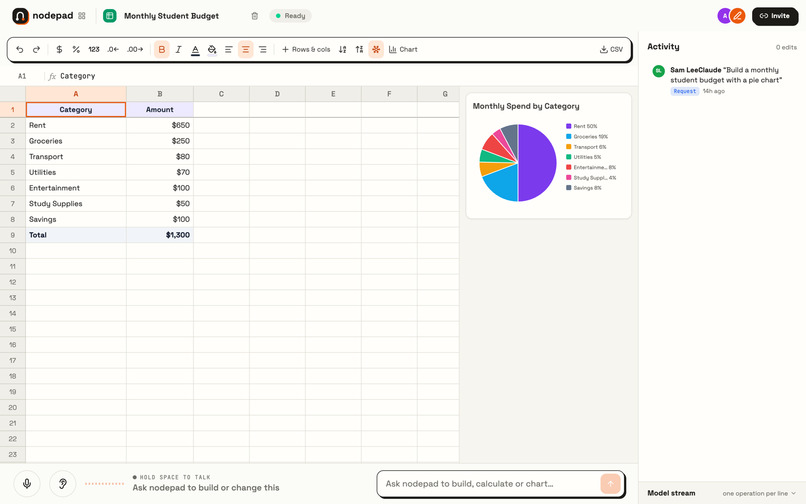Toggle the orange snowflake freeze button
The height and width of the screenshot is (504, 806).
click(376, 49)
